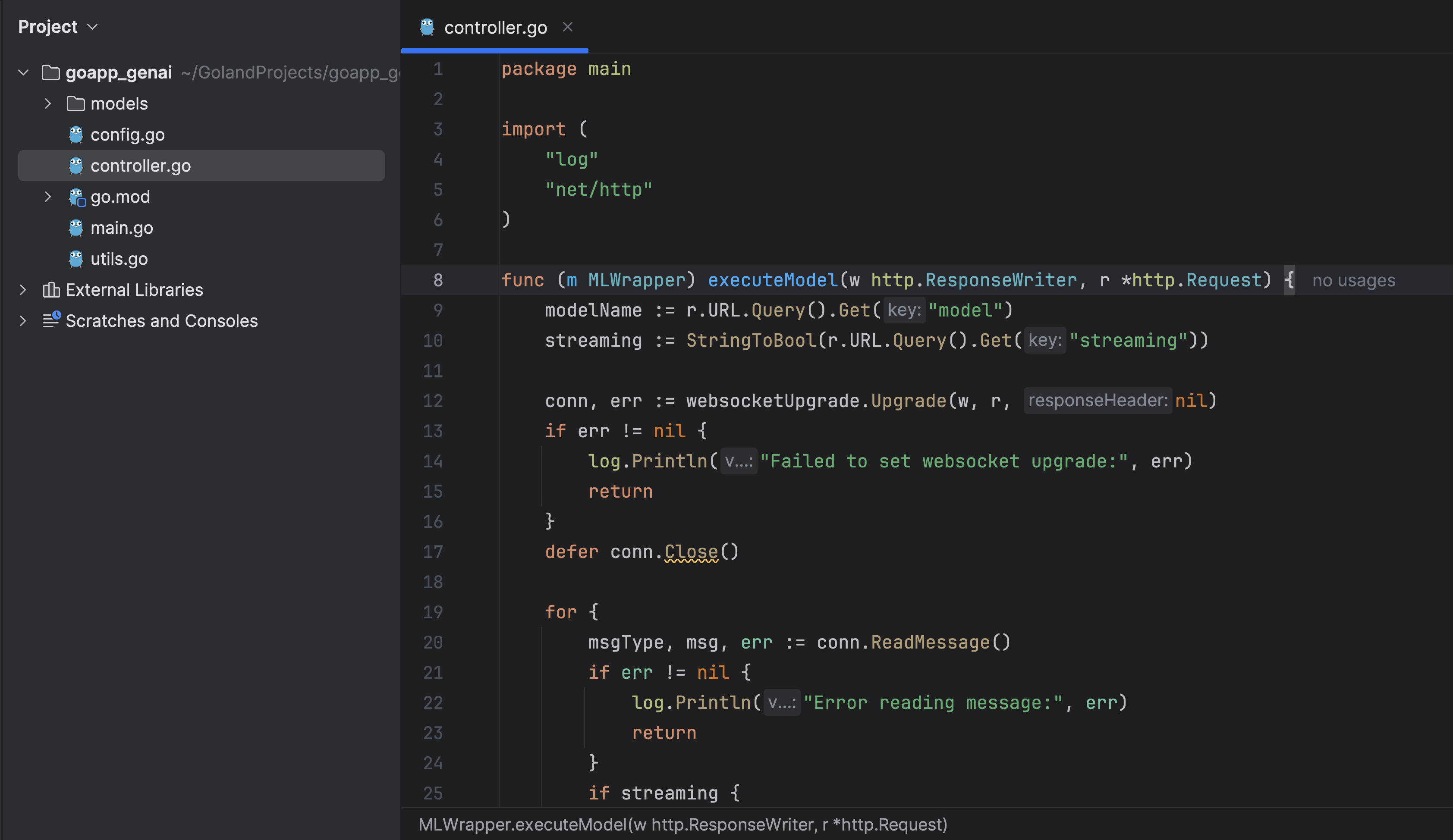Click the External Libraries icon
Image resolution: width=1453 pixels, height=840 pixels.
(51, 290)
